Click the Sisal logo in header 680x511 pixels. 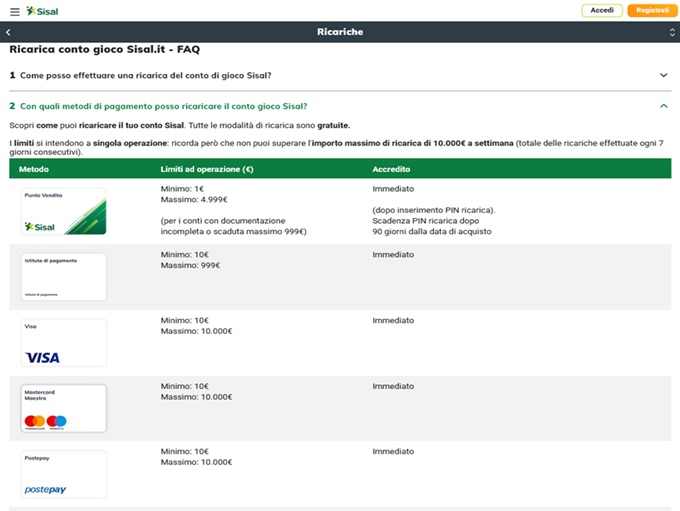[x=43, y=11]
